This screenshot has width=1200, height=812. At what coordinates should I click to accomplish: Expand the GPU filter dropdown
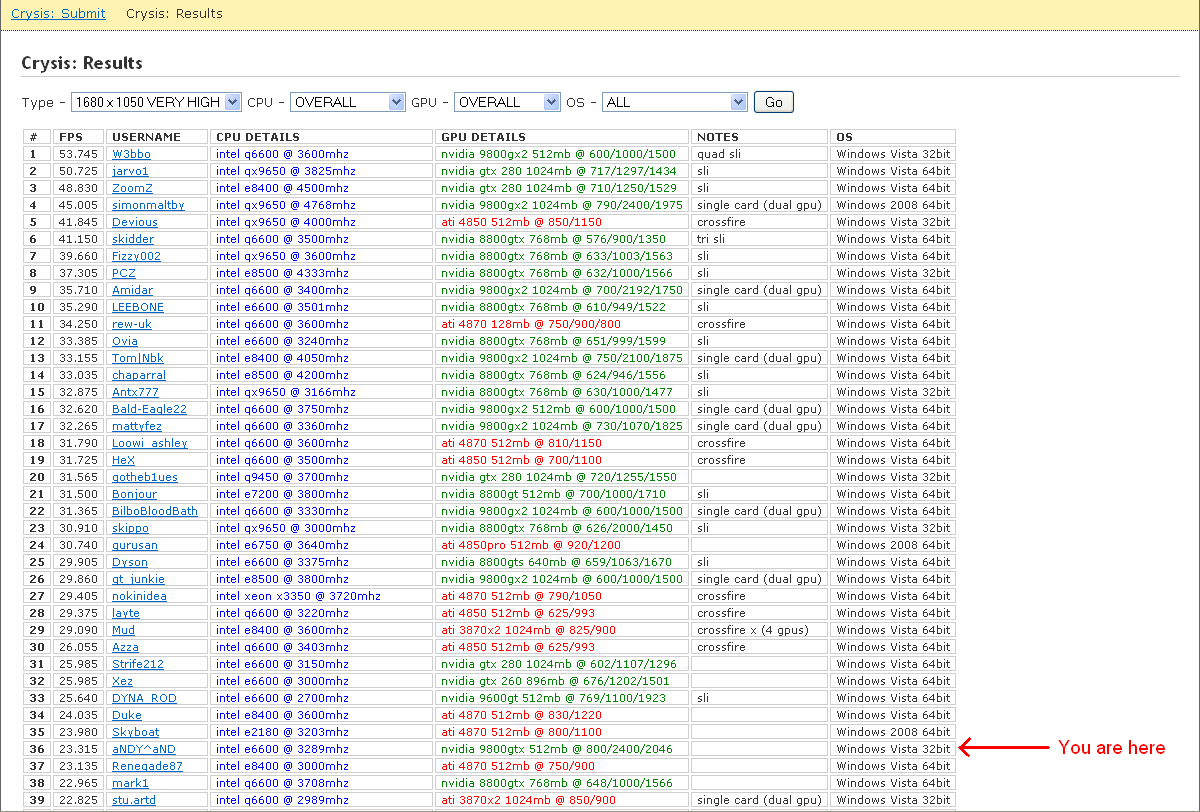(x=507, y=102)
